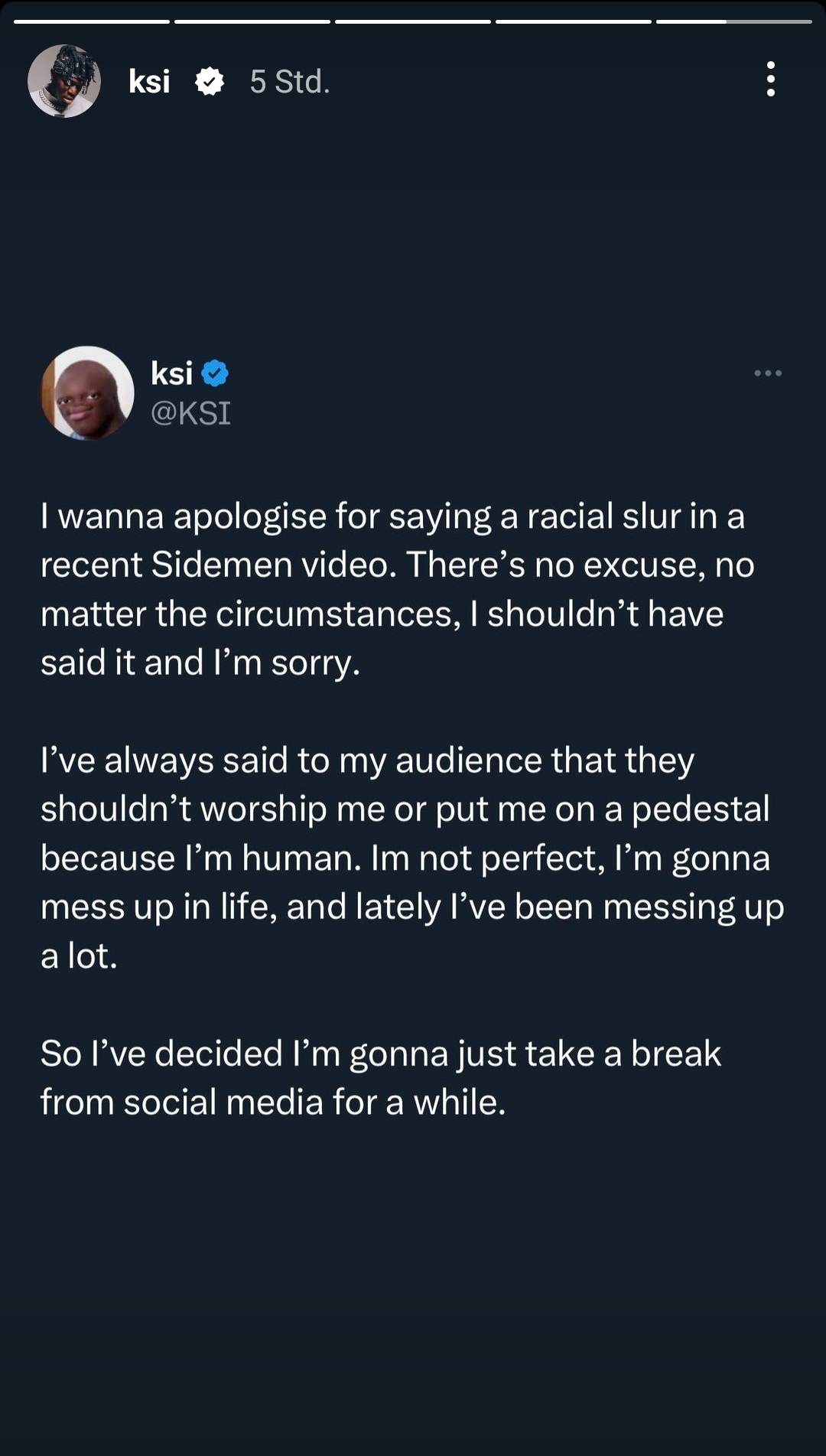This screenshot has width=826, height=1456.
Task: Click the fifth, partially filled story progress bar
Action: (x=734, y=21)
